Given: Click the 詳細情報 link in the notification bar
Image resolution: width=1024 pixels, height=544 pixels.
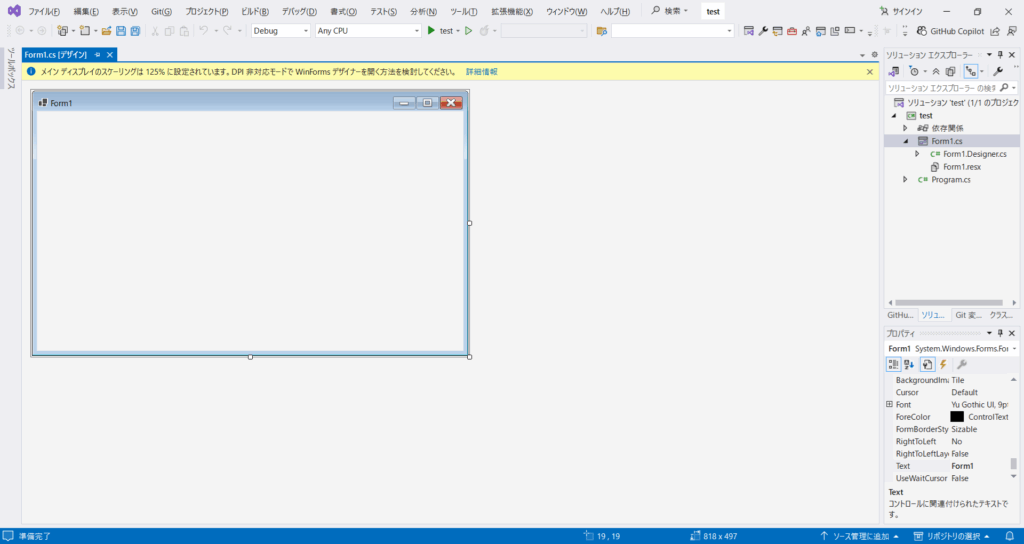Looking at the screenshot, I should [x=481, y=72].
